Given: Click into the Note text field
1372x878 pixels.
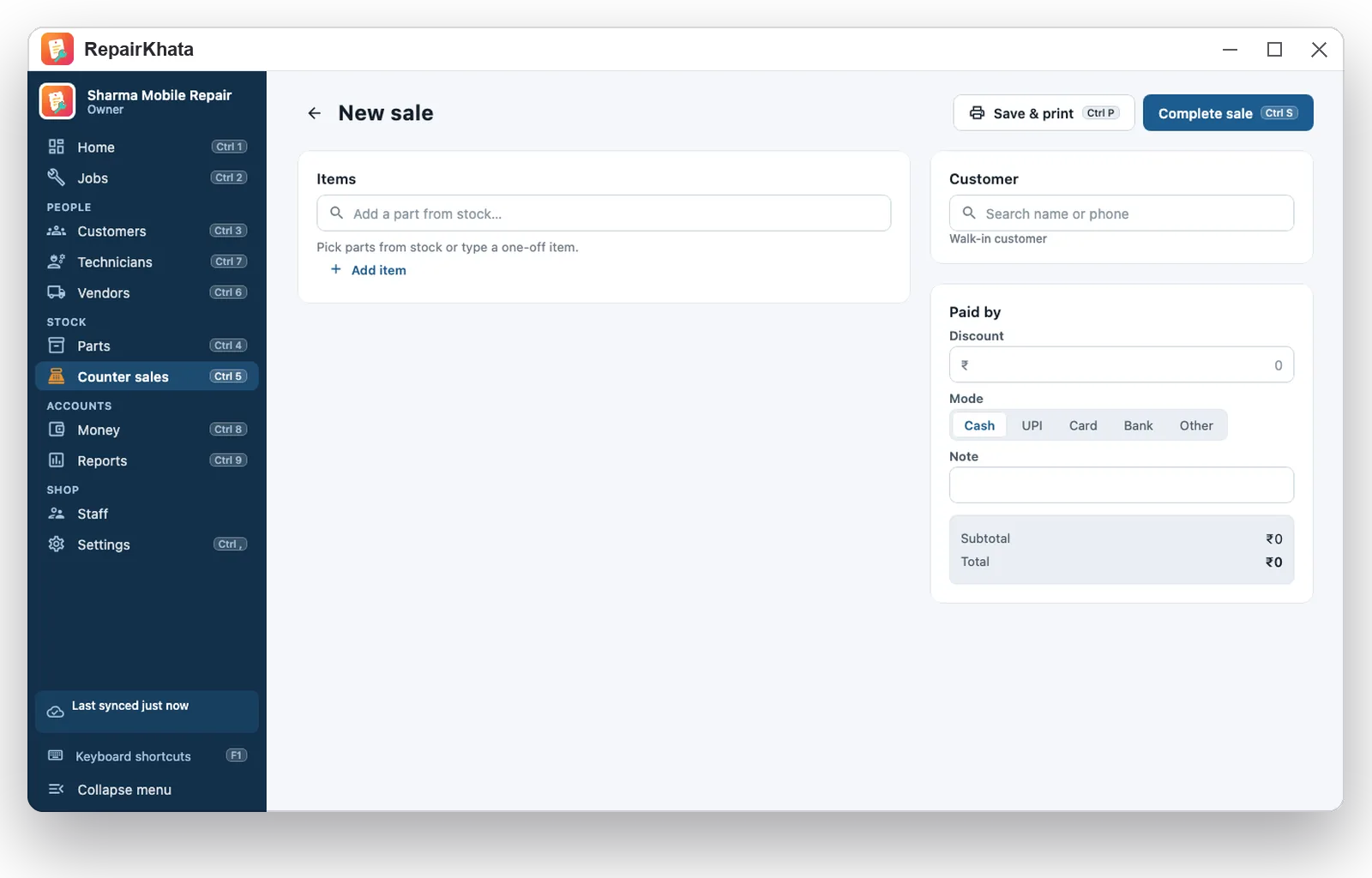Looking at the screenshot, I should click(x=1122, y=485).
